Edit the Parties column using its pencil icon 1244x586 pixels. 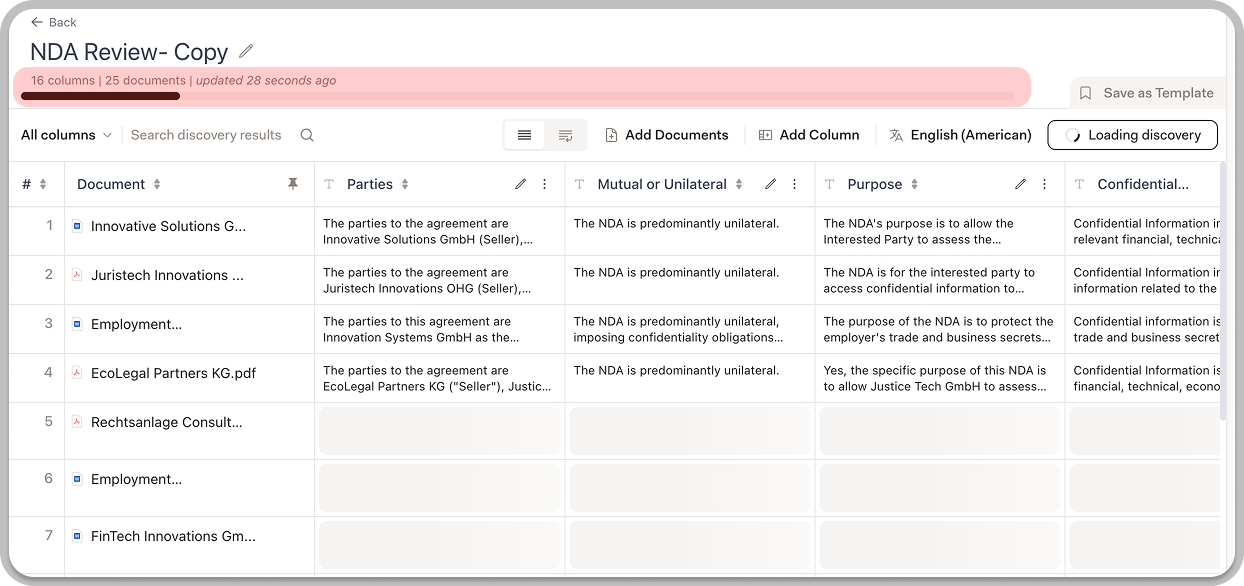pos(520,184)
